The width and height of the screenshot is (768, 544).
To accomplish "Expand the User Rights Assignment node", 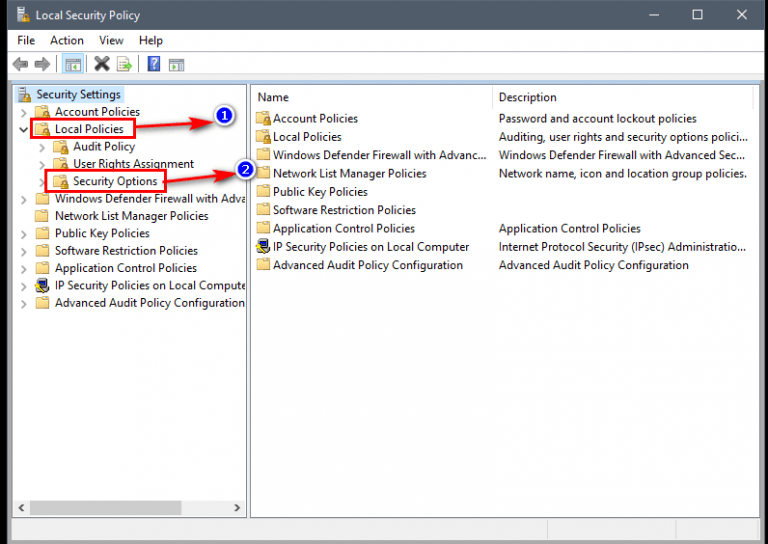I will (42, 165).
